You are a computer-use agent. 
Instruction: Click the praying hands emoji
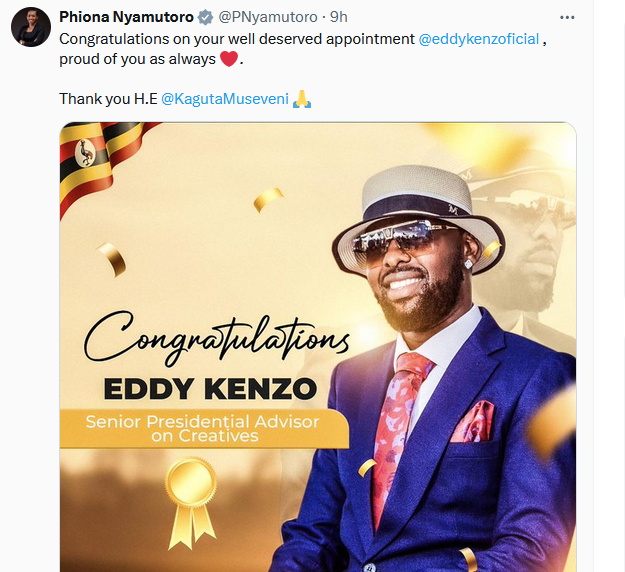[x=302, y=99]
